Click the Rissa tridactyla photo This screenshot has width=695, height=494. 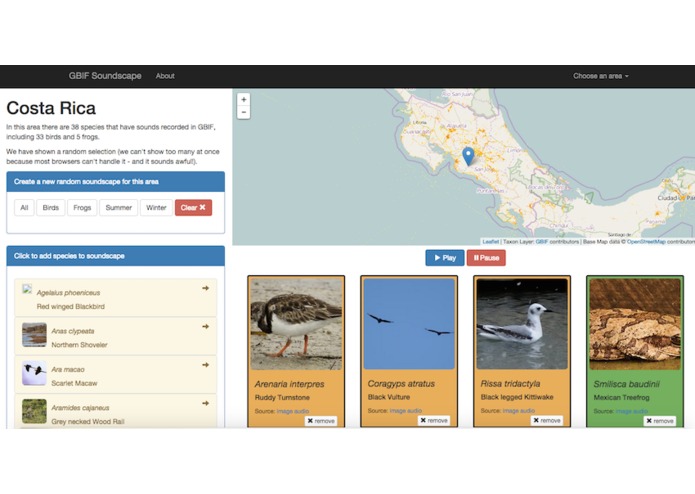[522, 324]
